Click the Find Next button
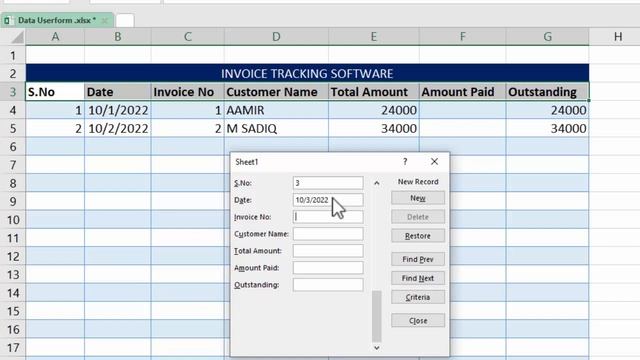 click(418, 278)
